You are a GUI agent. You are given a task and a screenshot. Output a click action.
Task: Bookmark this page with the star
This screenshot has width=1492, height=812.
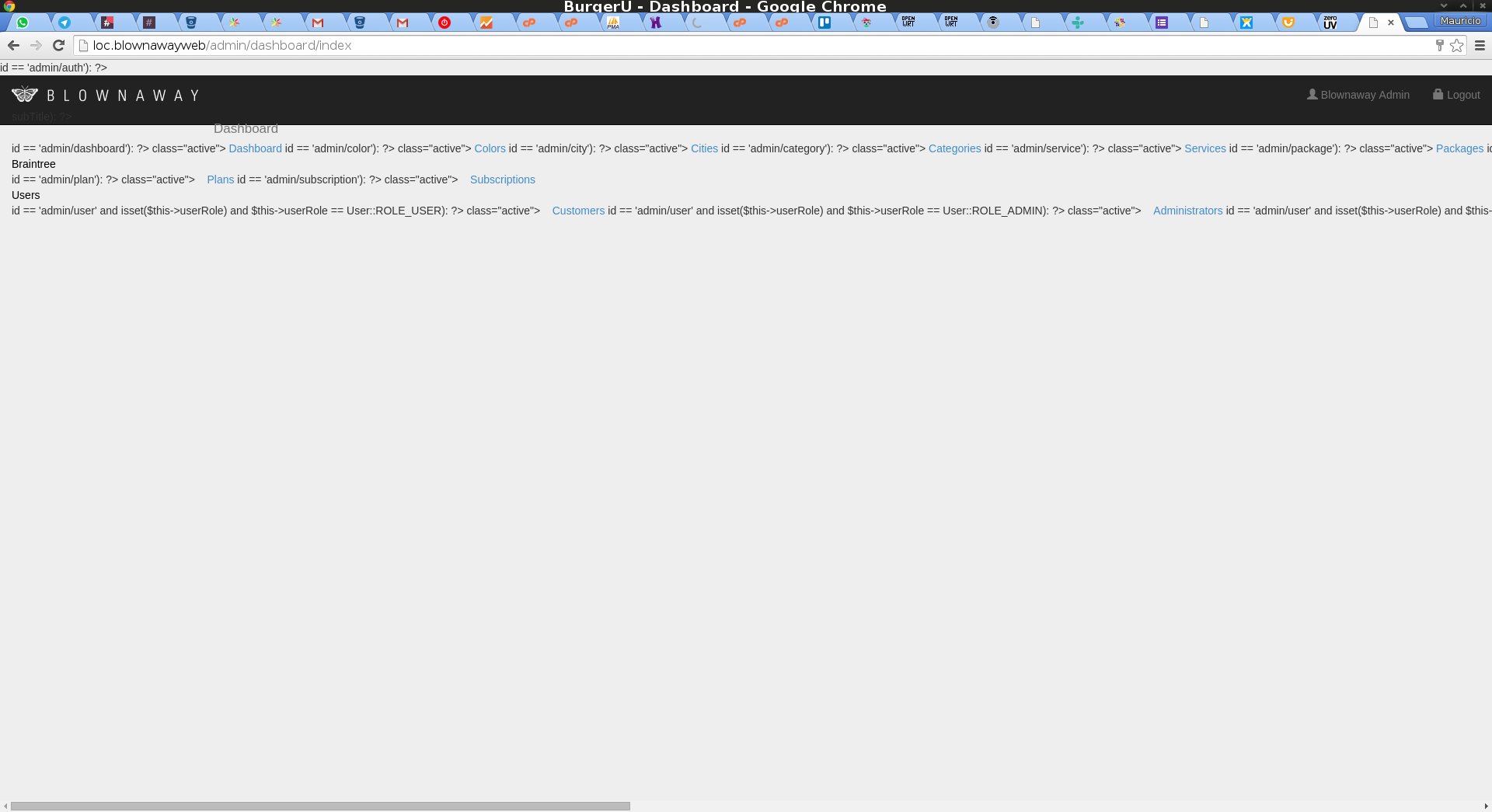pos(1457,45)
